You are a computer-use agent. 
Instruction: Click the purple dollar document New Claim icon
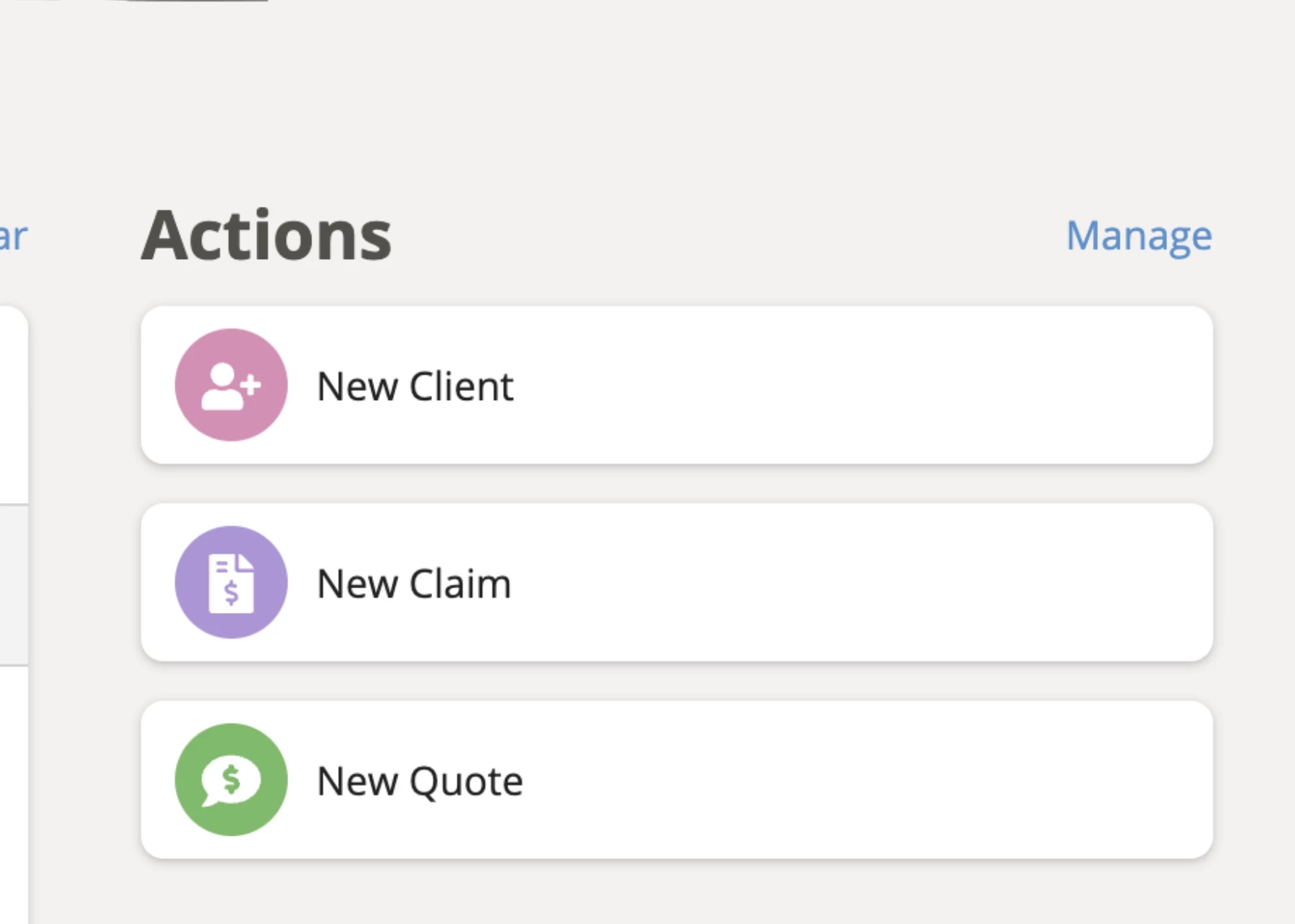point(231,582)
